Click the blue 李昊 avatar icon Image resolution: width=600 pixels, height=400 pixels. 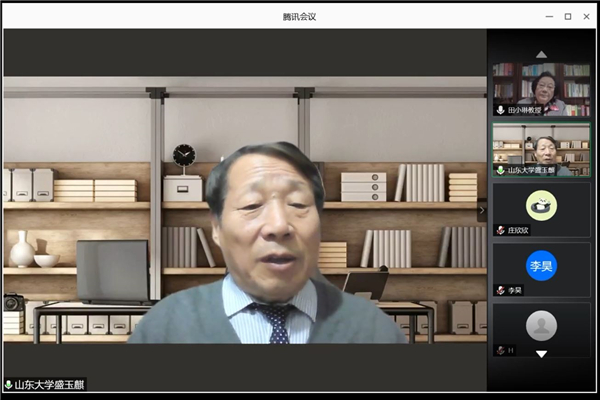pos(541,265)
